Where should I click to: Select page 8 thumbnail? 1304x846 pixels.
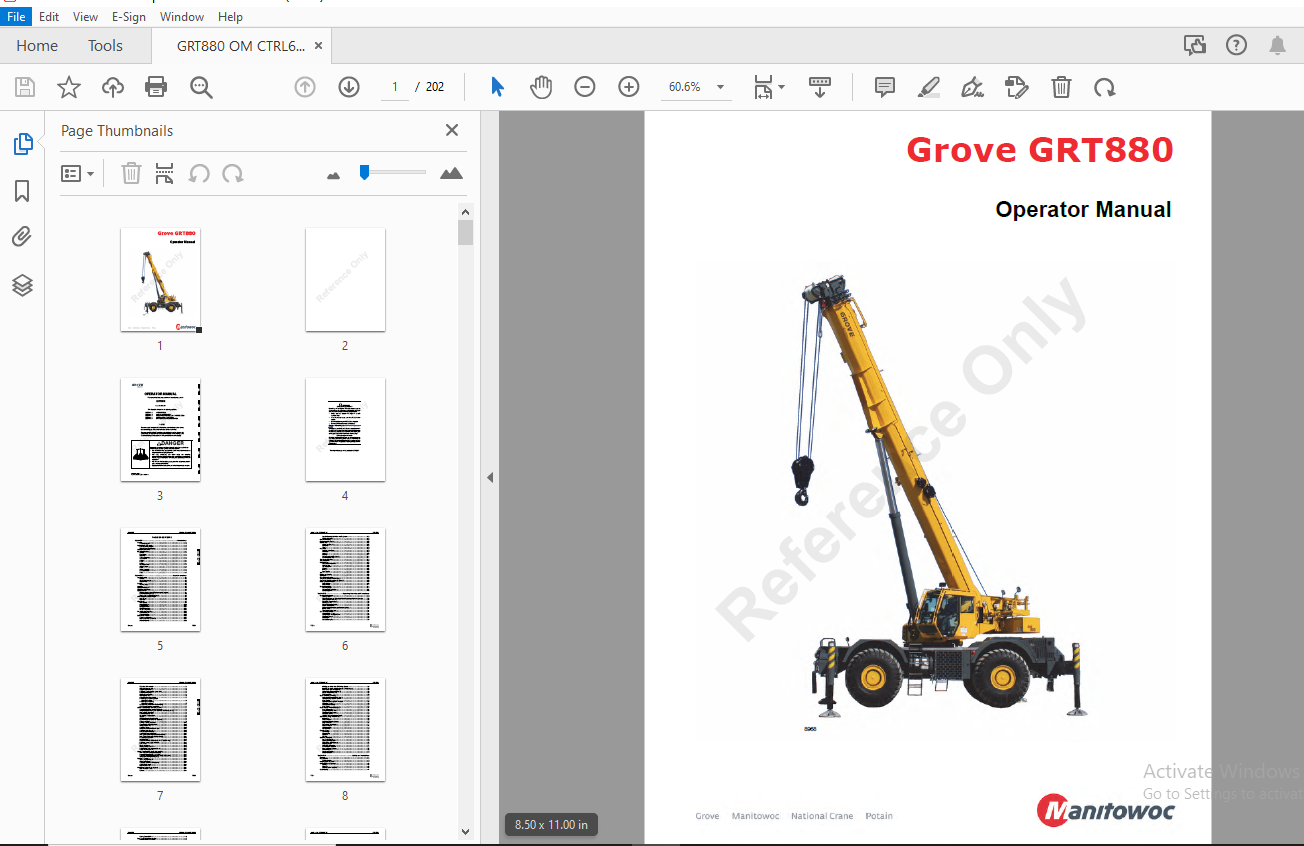click(x=345, y=730)
